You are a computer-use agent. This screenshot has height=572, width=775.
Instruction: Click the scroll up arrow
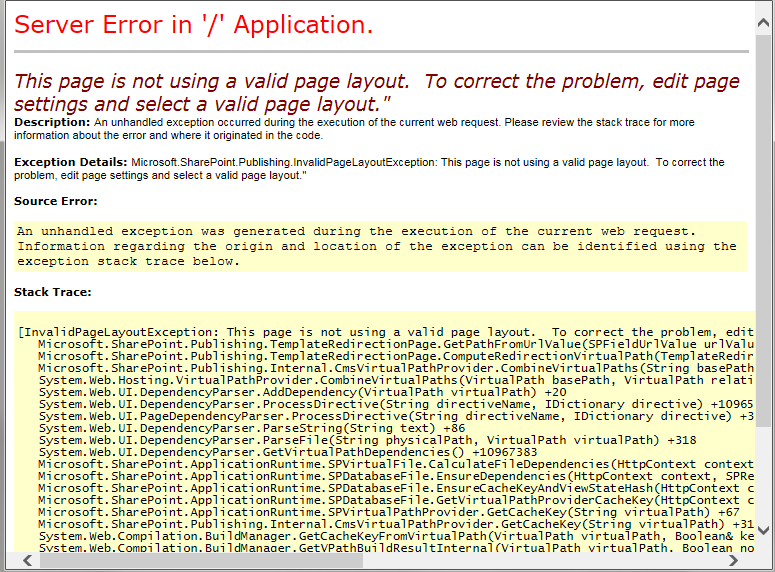click(763, 22)
